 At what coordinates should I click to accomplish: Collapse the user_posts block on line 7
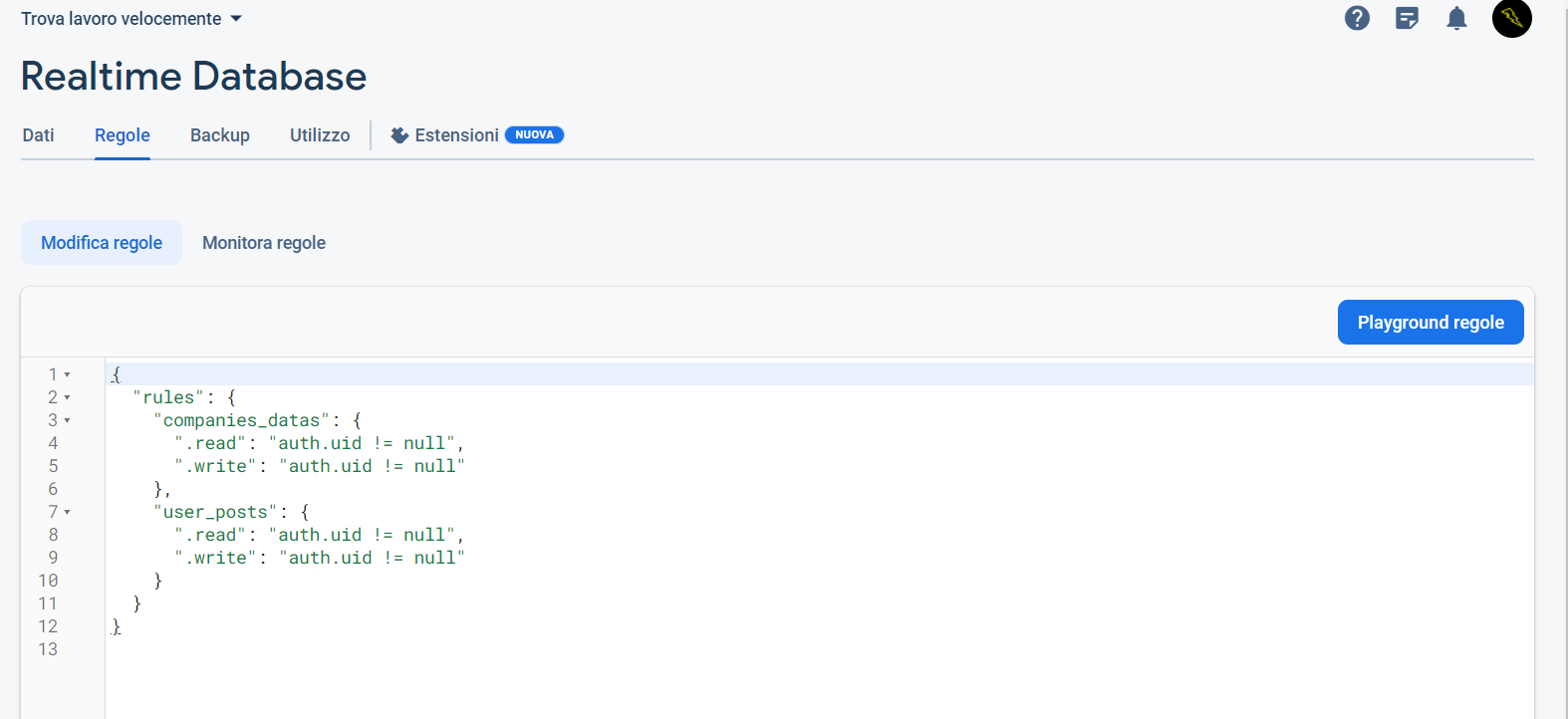click(x=67, y=512)
